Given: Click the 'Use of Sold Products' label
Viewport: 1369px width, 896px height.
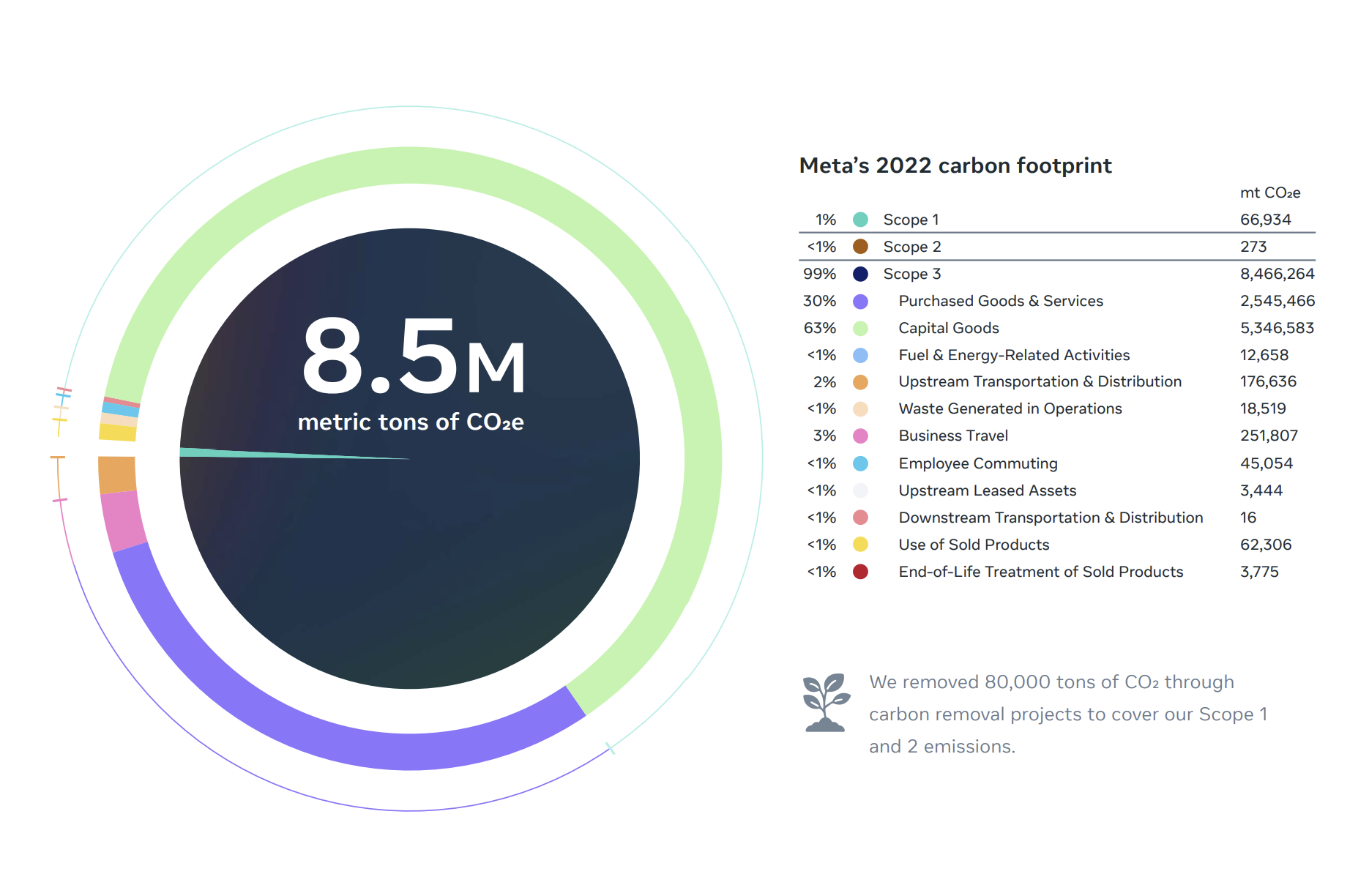Looking at the screenshot, I should (x=974, y=545).
